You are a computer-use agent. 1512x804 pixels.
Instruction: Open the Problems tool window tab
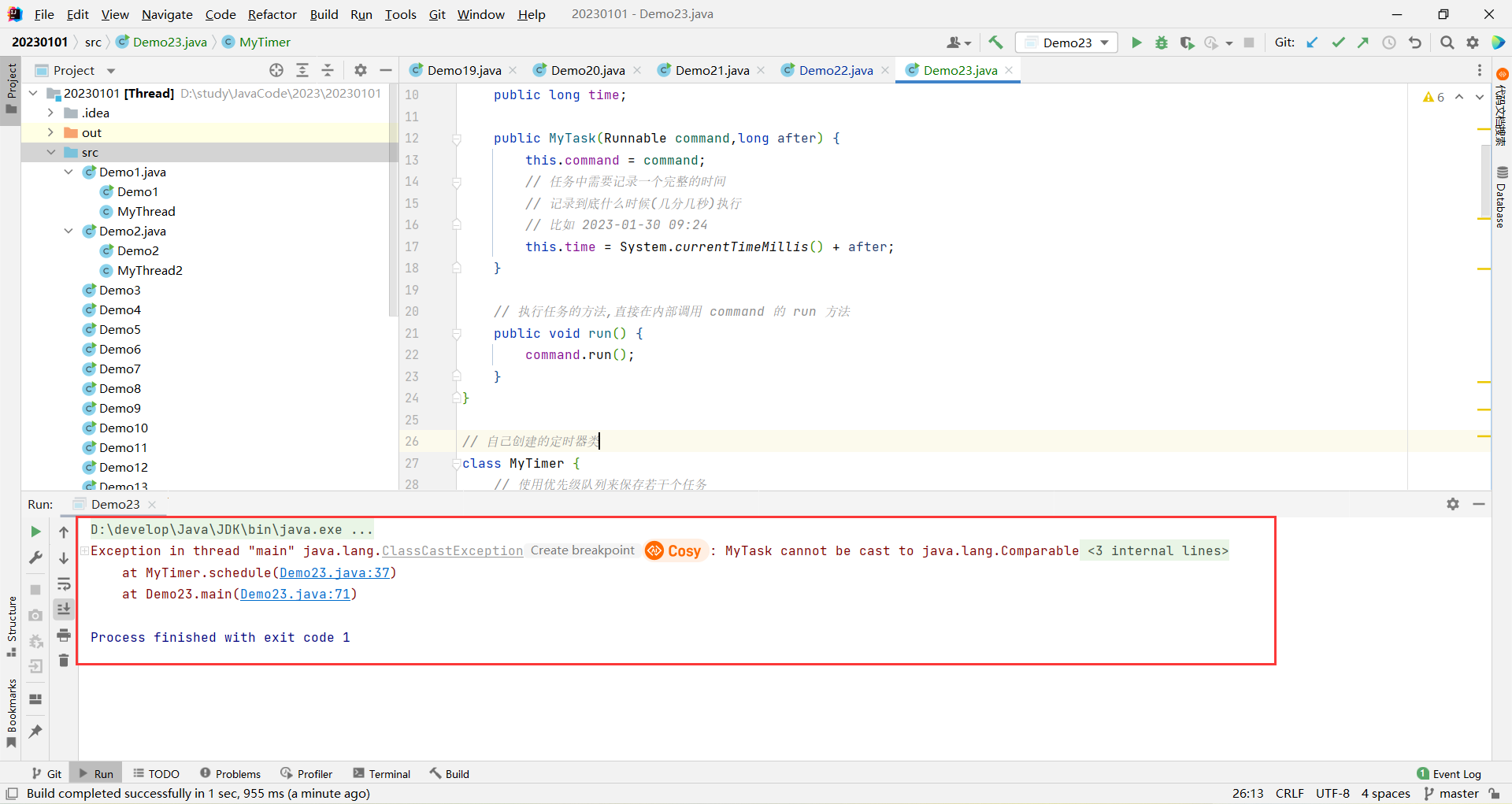tap(230, 774)
